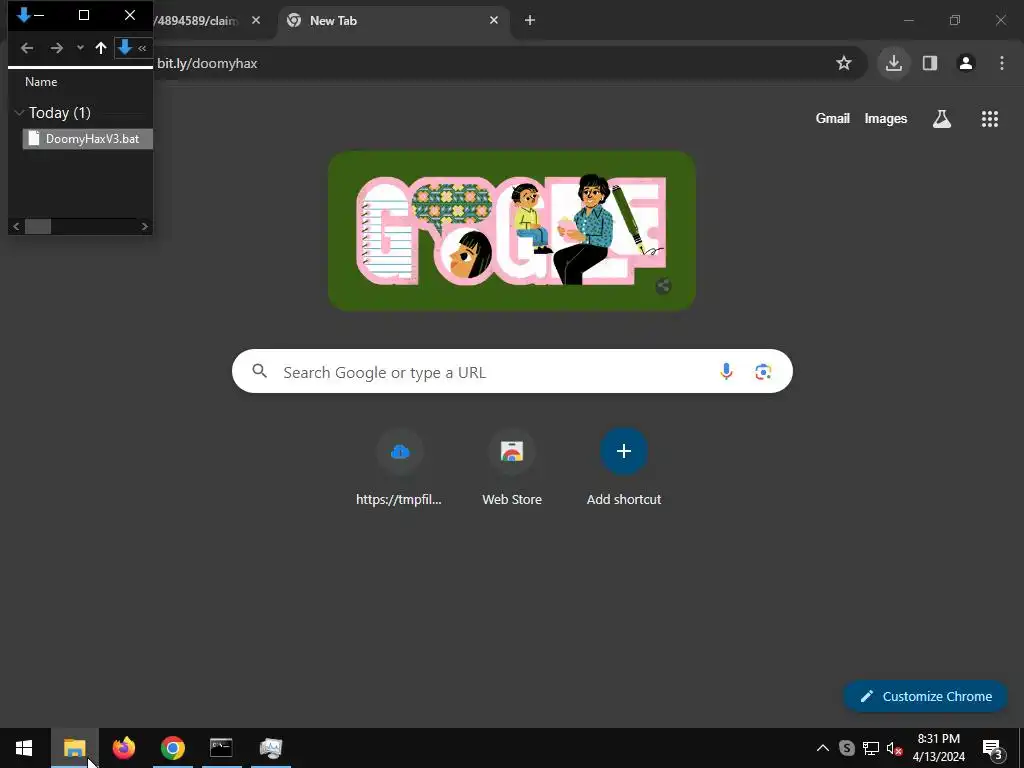
Task: Go up one folder in Explorer
Action: (x=101, y=48)
